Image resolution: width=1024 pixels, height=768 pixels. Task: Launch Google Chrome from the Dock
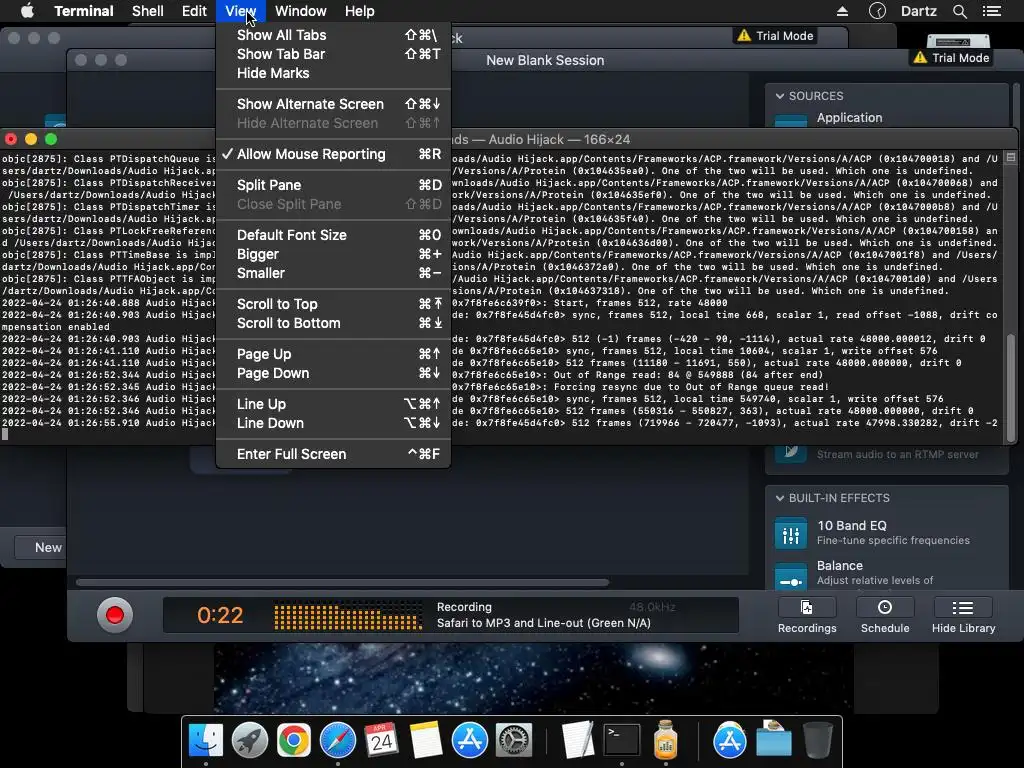tap(293, 740)
